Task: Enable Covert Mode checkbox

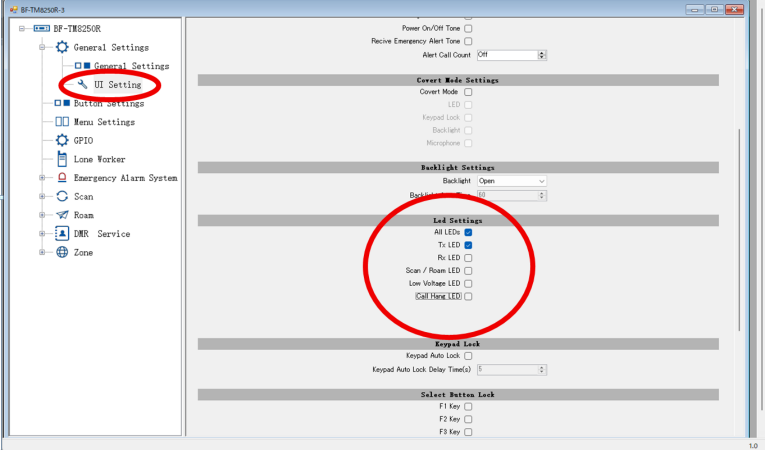Action: pyautogui.click(x=468, y=92)
